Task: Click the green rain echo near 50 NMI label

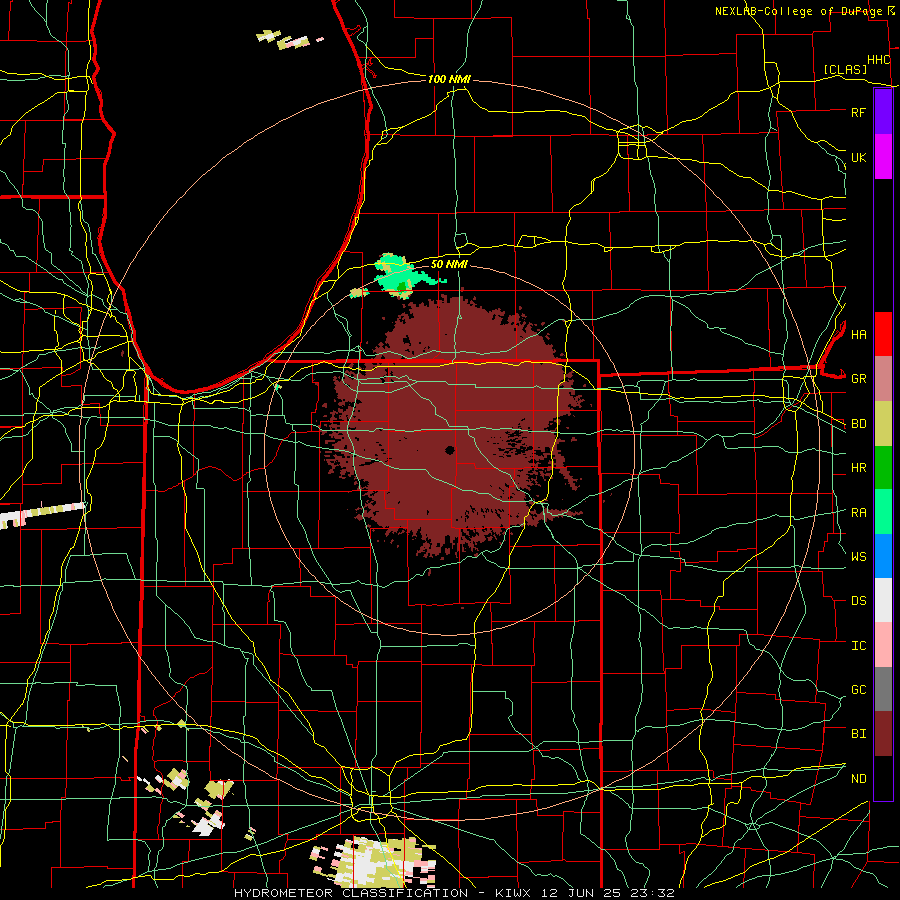Action: tap(398, 277)
